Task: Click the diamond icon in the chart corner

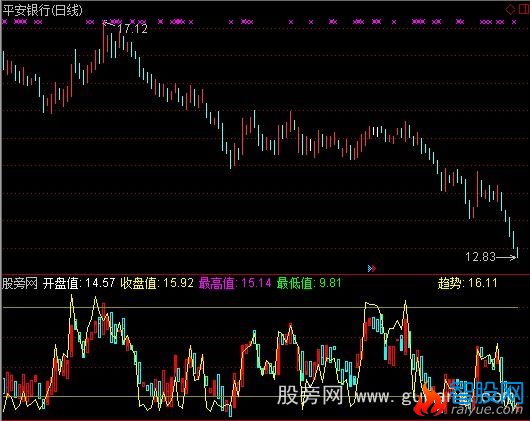Action: coord(510,9)
